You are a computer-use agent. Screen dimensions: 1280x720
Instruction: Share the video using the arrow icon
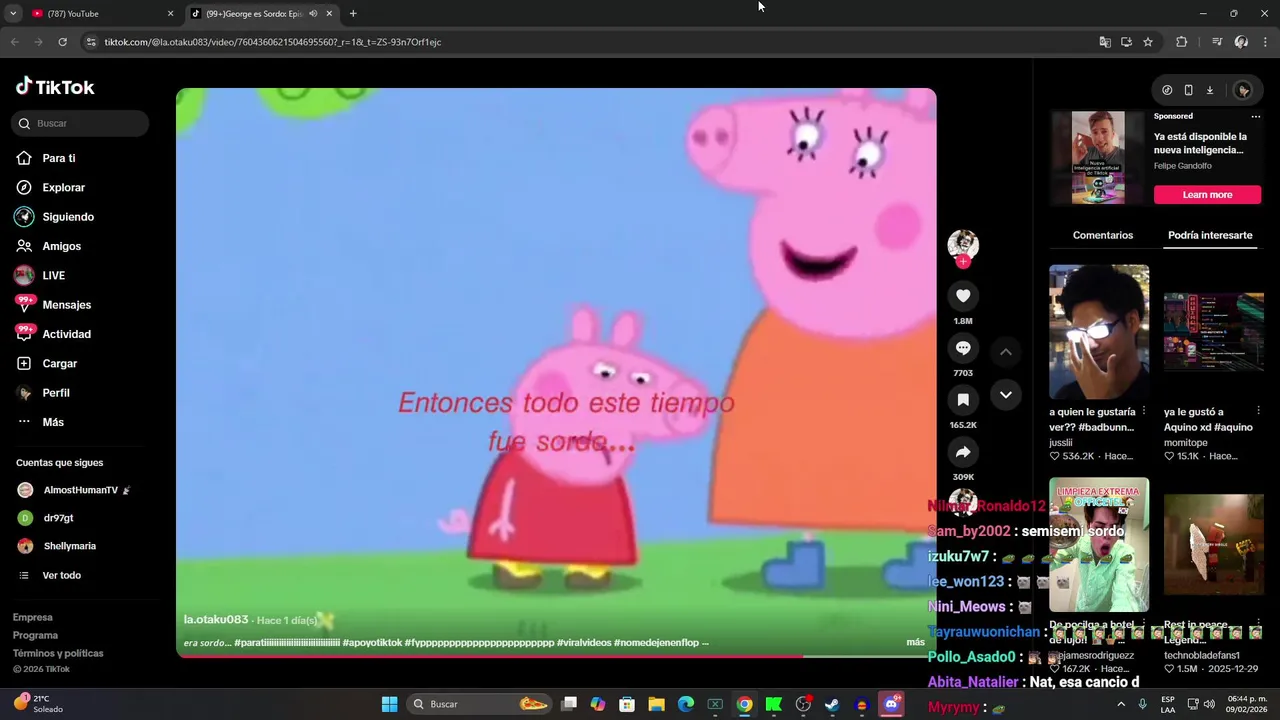tap(963, 452)
